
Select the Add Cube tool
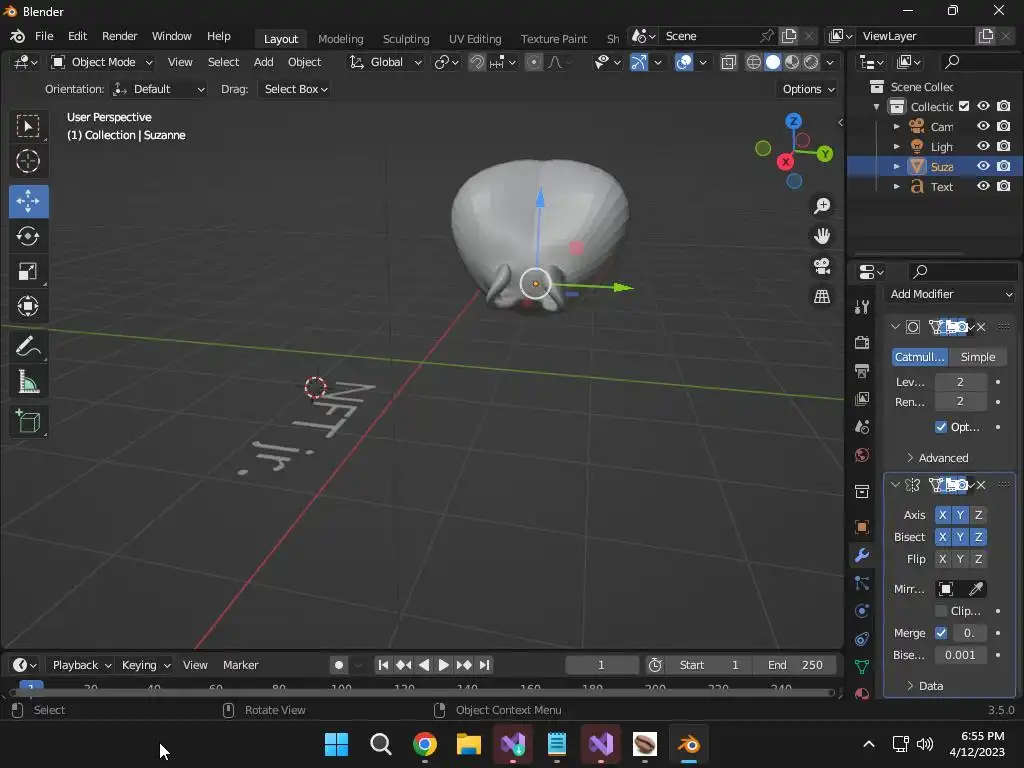tap(28, 422)
